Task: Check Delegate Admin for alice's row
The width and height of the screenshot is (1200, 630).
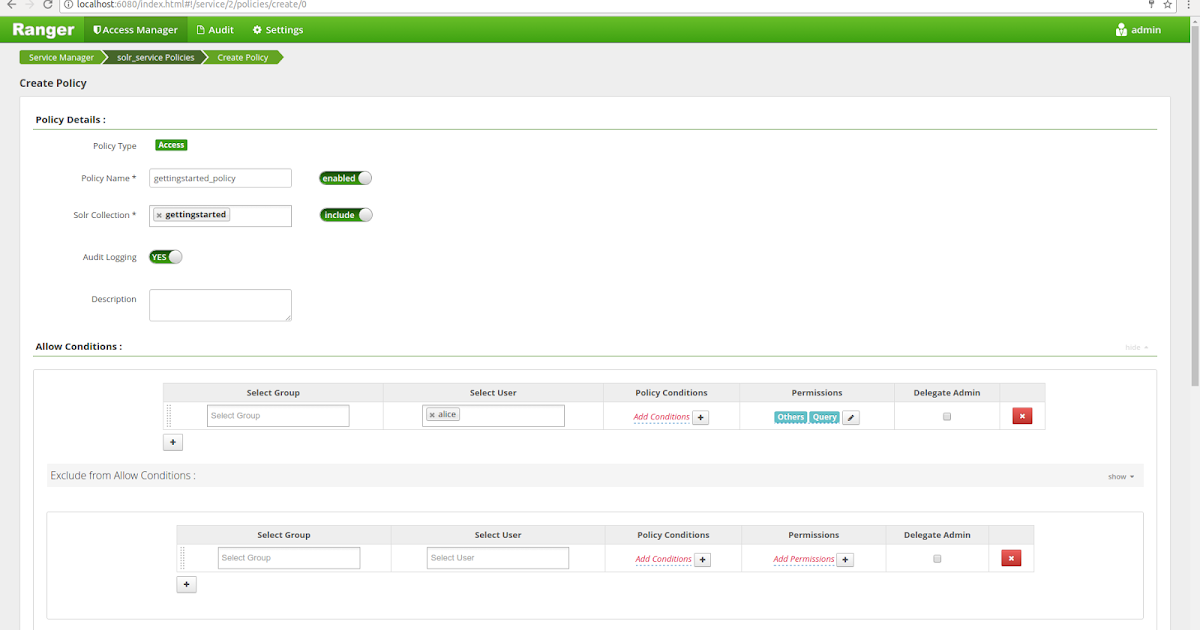Action: click(x=946, y=416)
